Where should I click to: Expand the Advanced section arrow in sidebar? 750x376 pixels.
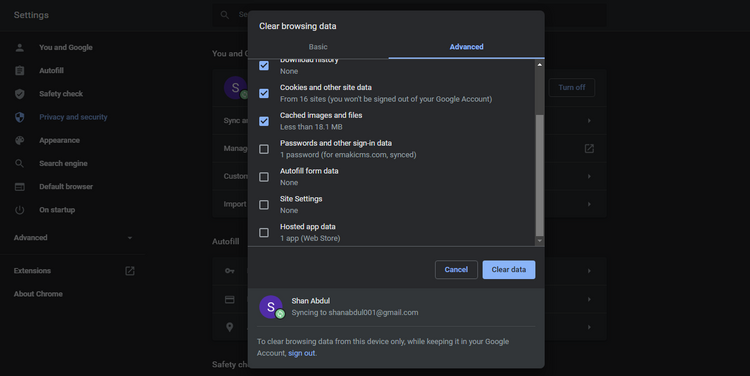[x=130, y=238]
